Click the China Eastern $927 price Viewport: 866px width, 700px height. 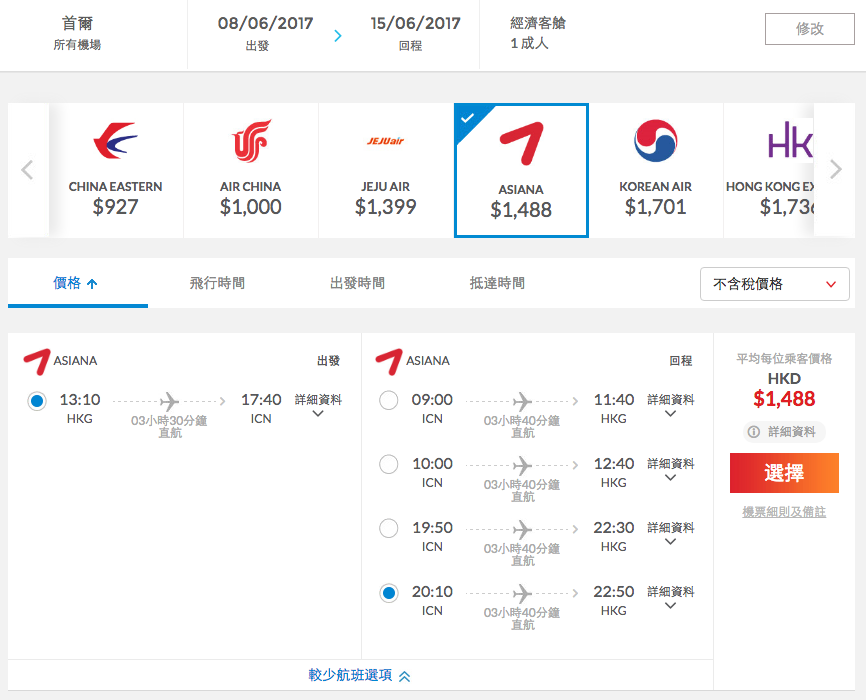pos(115,207)
